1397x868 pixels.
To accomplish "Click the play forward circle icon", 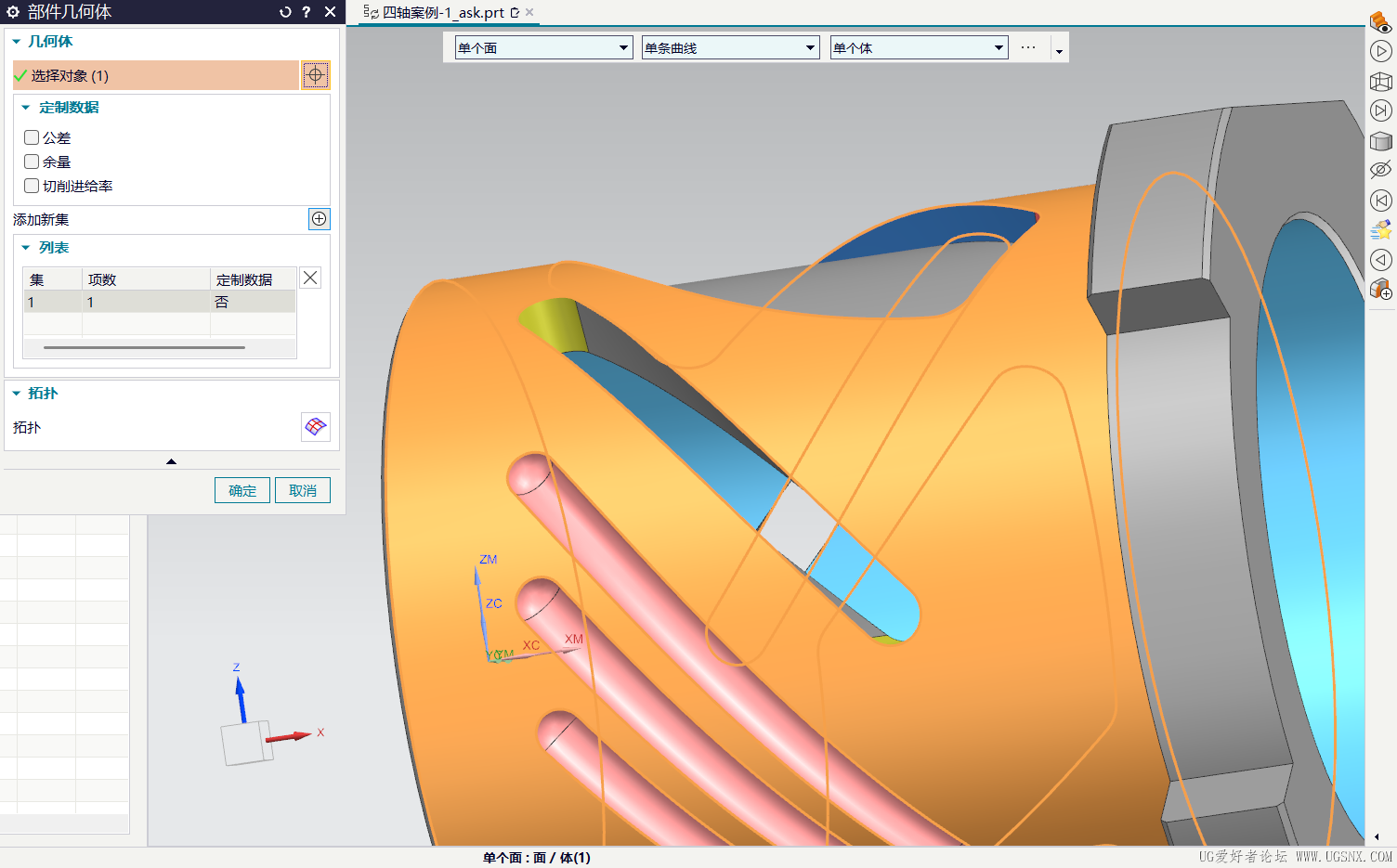I will coord(1380,51).
